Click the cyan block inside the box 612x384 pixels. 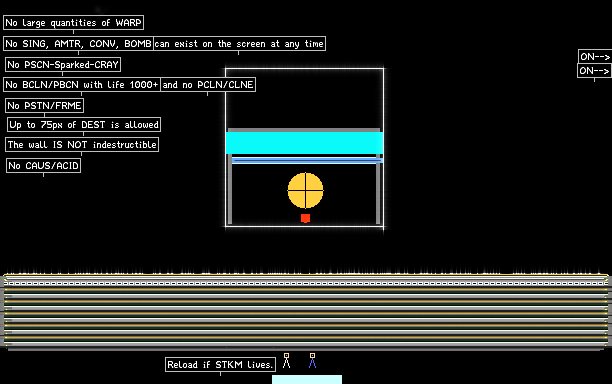coord(304,143)
